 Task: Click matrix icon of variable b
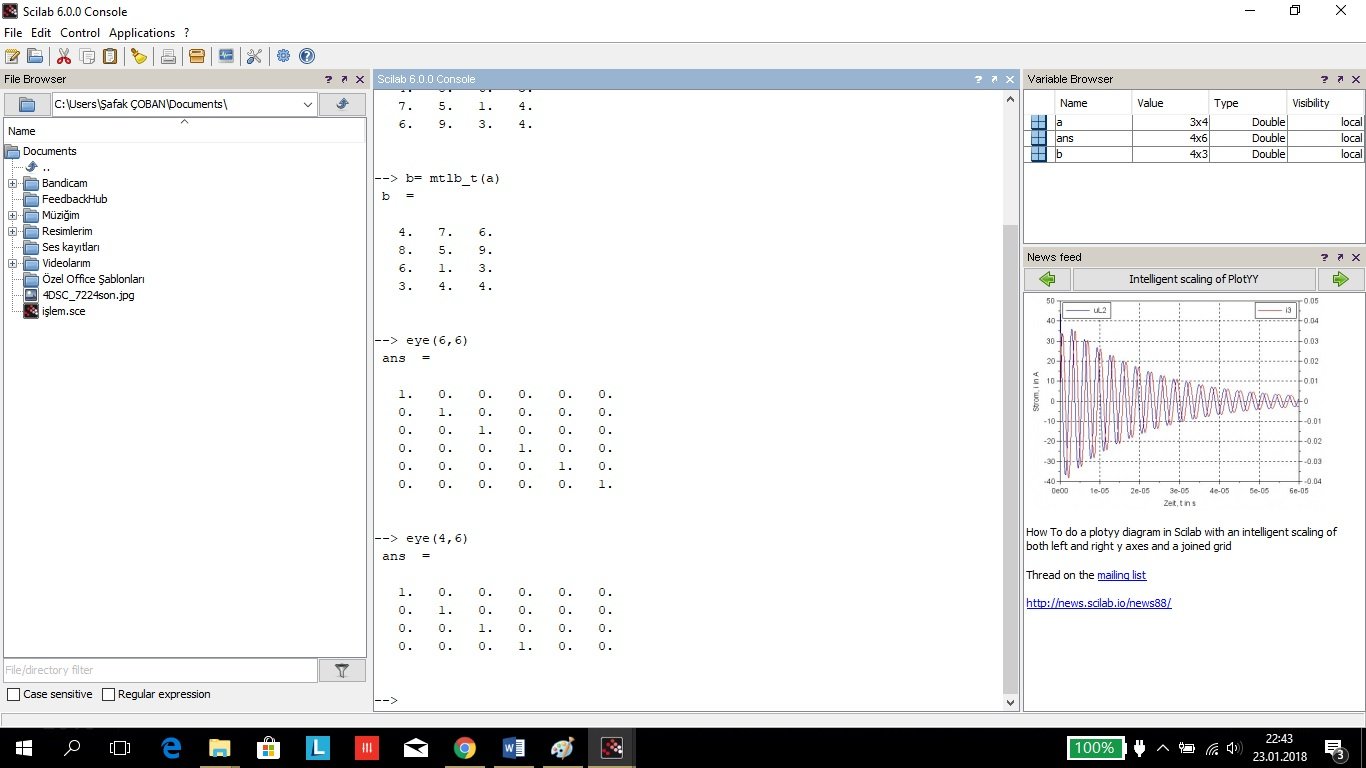click(1038, 154)
